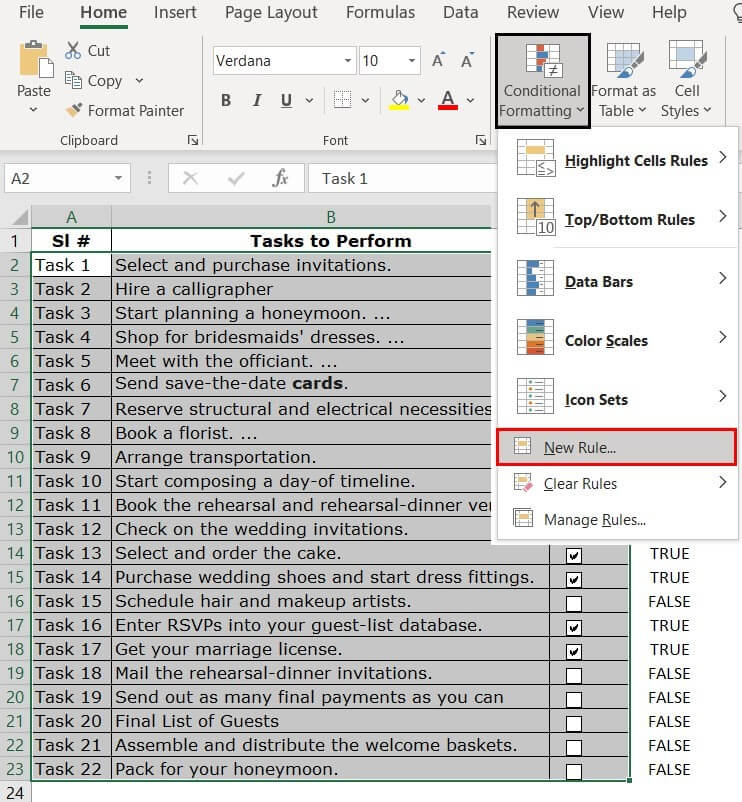Toggle Bold formatting

(x=226, y=100)
